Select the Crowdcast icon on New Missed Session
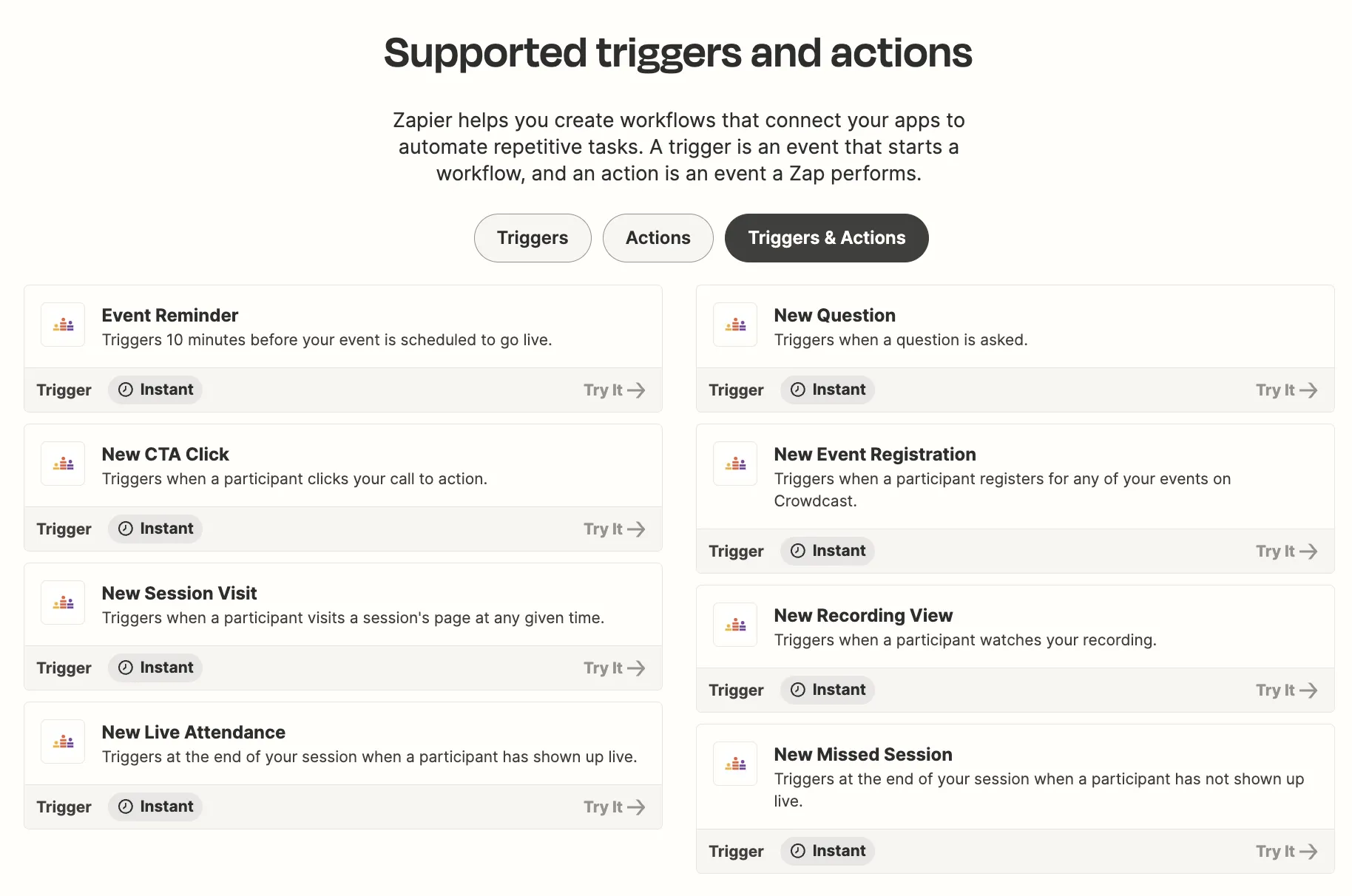 point(734,763)
